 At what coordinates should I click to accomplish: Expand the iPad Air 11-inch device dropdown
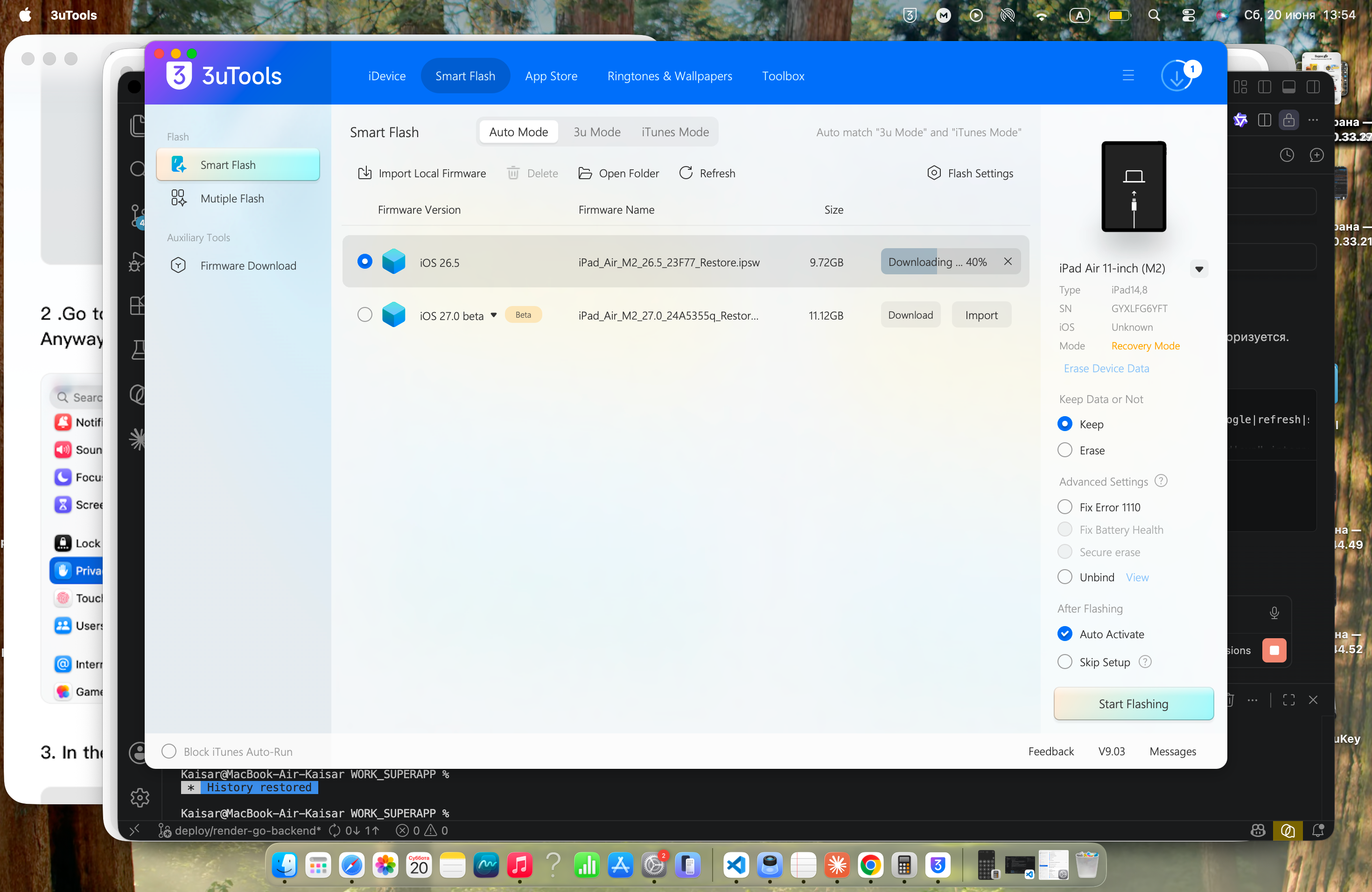click(1199, 269)
